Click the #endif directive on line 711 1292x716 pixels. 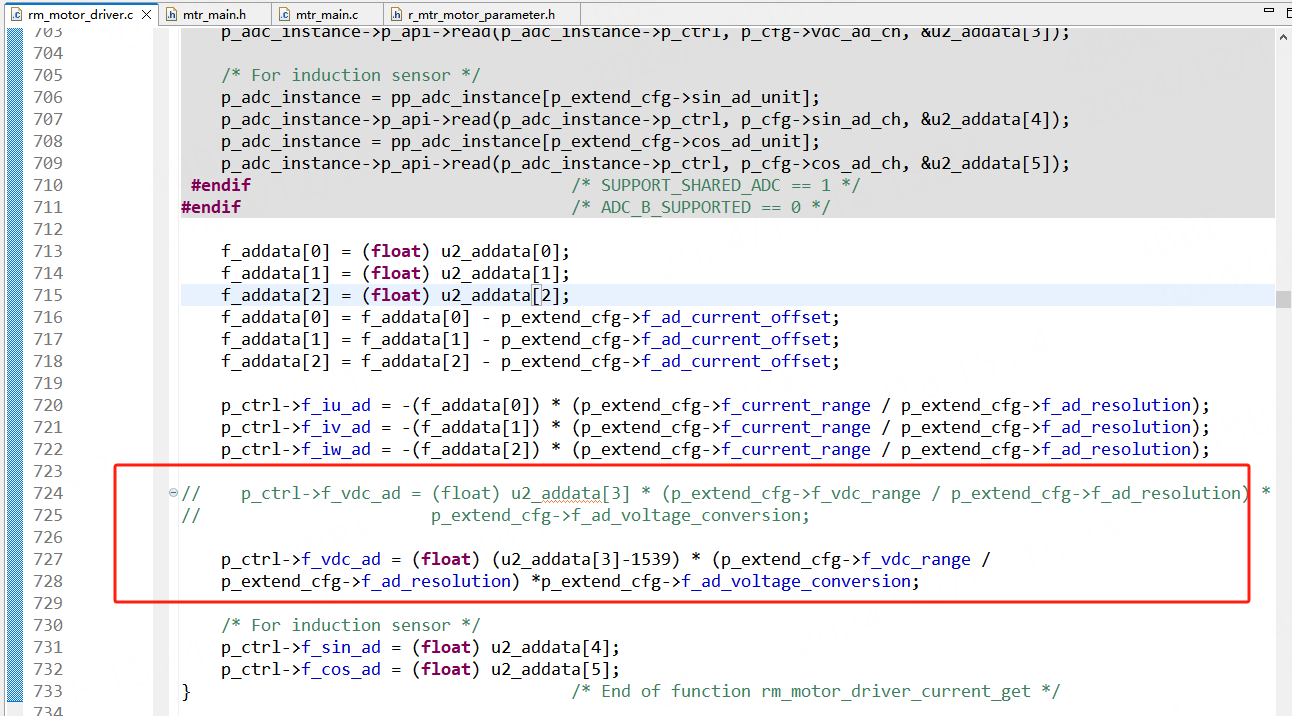[x=211, y=207]
